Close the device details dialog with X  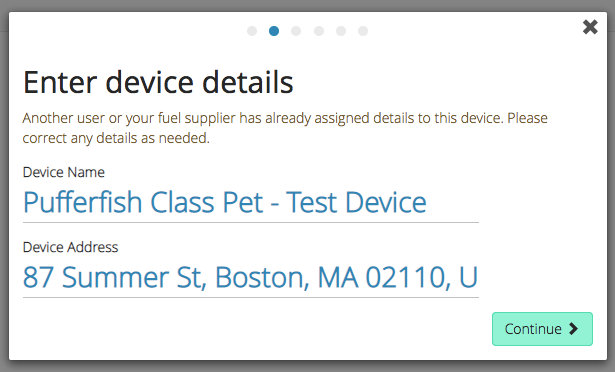point(590,27)
